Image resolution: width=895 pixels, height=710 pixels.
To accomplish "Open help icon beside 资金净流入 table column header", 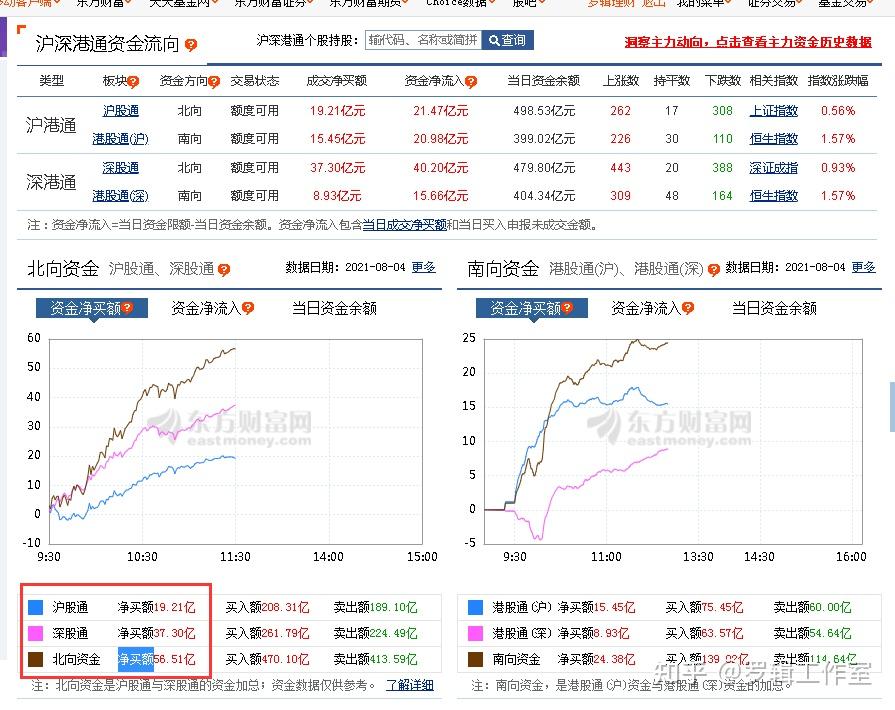I will [471, 82].
